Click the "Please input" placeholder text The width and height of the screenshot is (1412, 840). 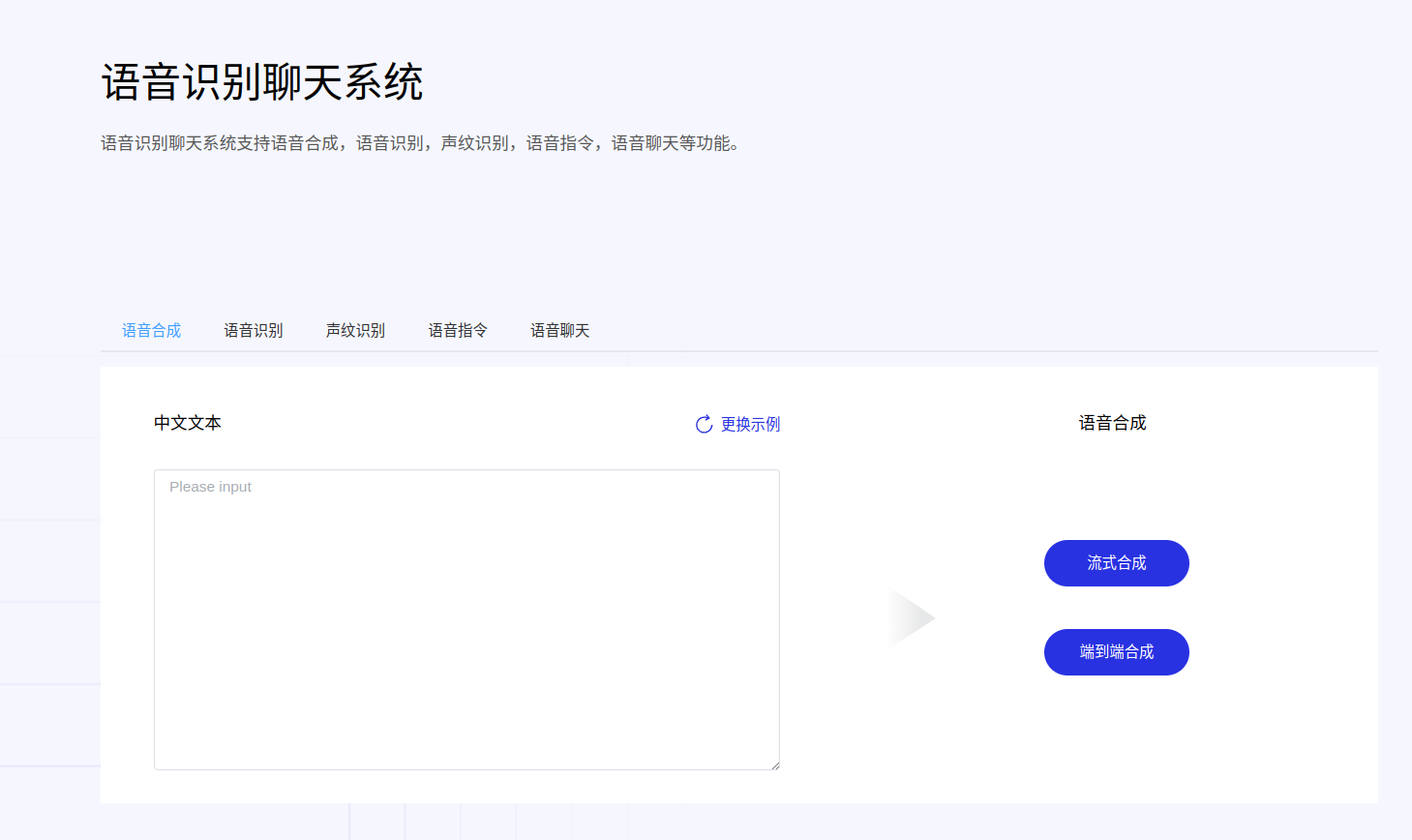point(210,487)
